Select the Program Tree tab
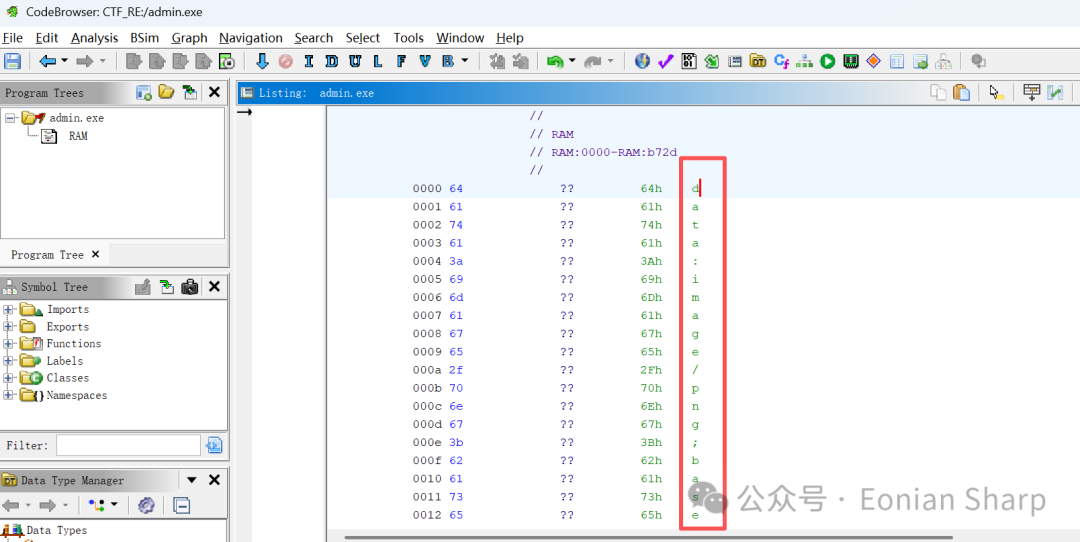This screenshot has height=542, width=1080. [x=47, y=255]
